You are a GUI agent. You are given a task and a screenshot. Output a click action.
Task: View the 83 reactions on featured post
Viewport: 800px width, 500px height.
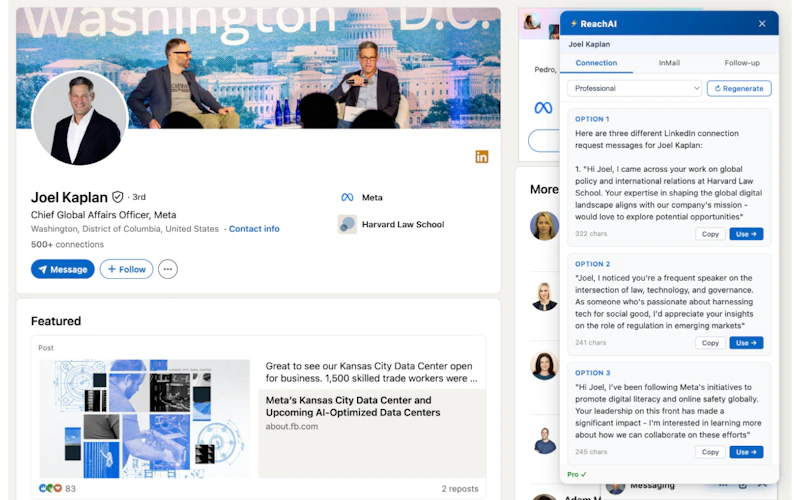pyautogui.click(x=57, y=488)
